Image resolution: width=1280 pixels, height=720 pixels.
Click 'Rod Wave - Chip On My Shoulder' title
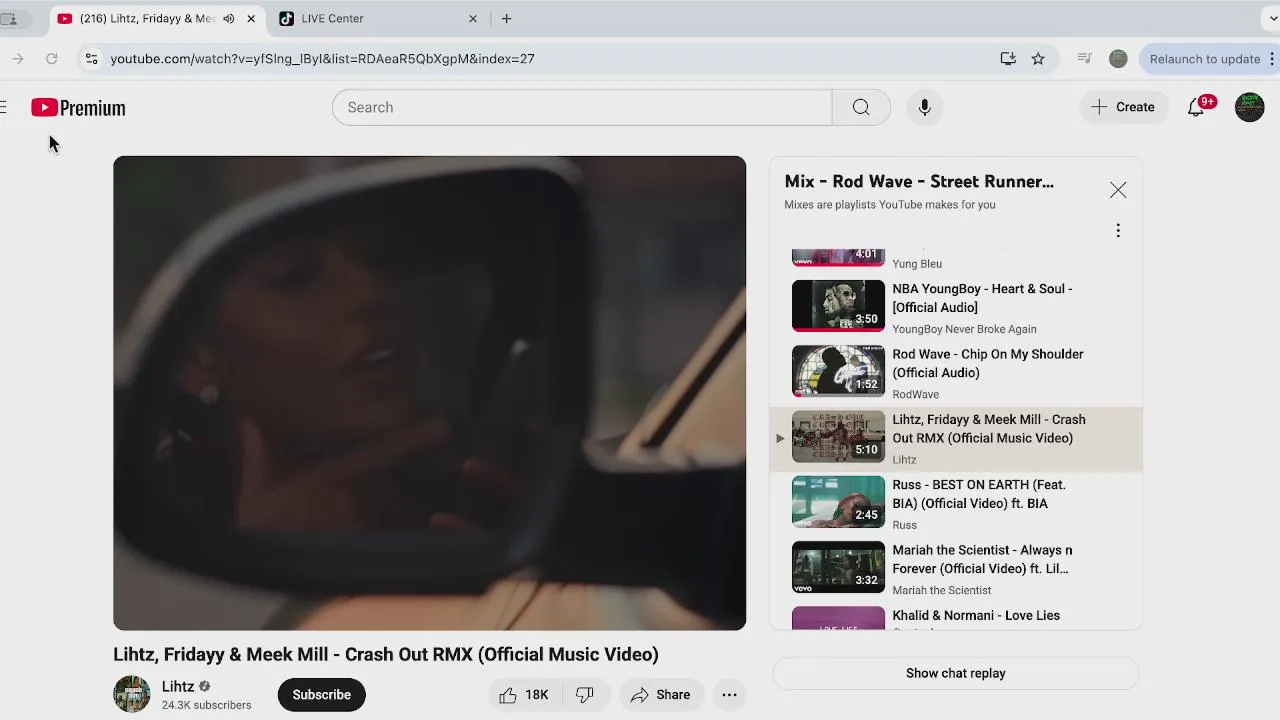(x=988, y=363)
